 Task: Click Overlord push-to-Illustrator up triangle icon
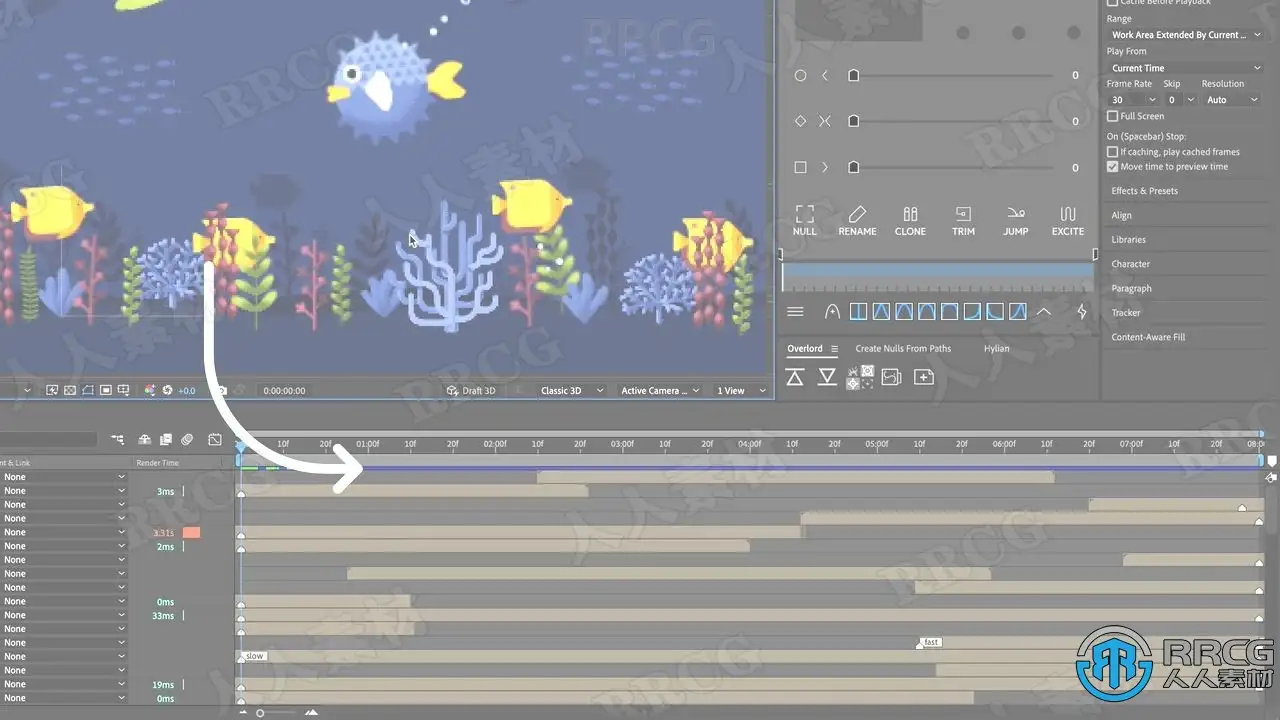(x=795, y=377)
